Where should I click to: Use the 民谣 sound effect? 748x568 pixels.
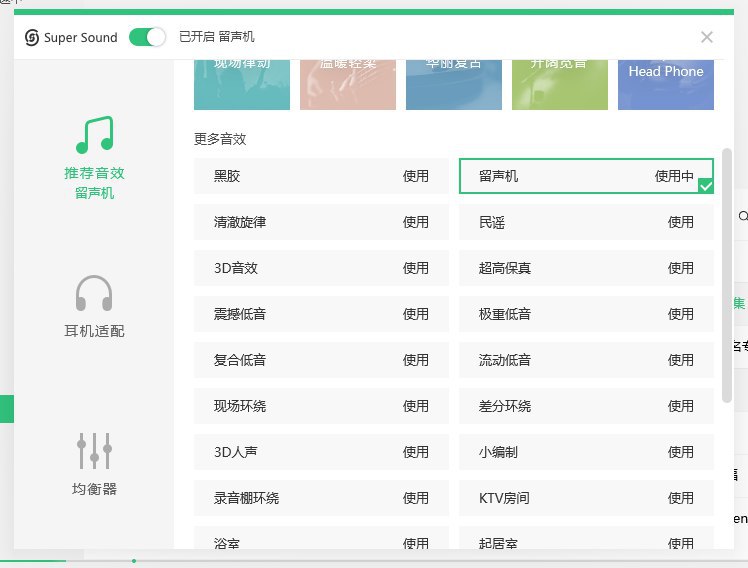[x=680, y=222]
